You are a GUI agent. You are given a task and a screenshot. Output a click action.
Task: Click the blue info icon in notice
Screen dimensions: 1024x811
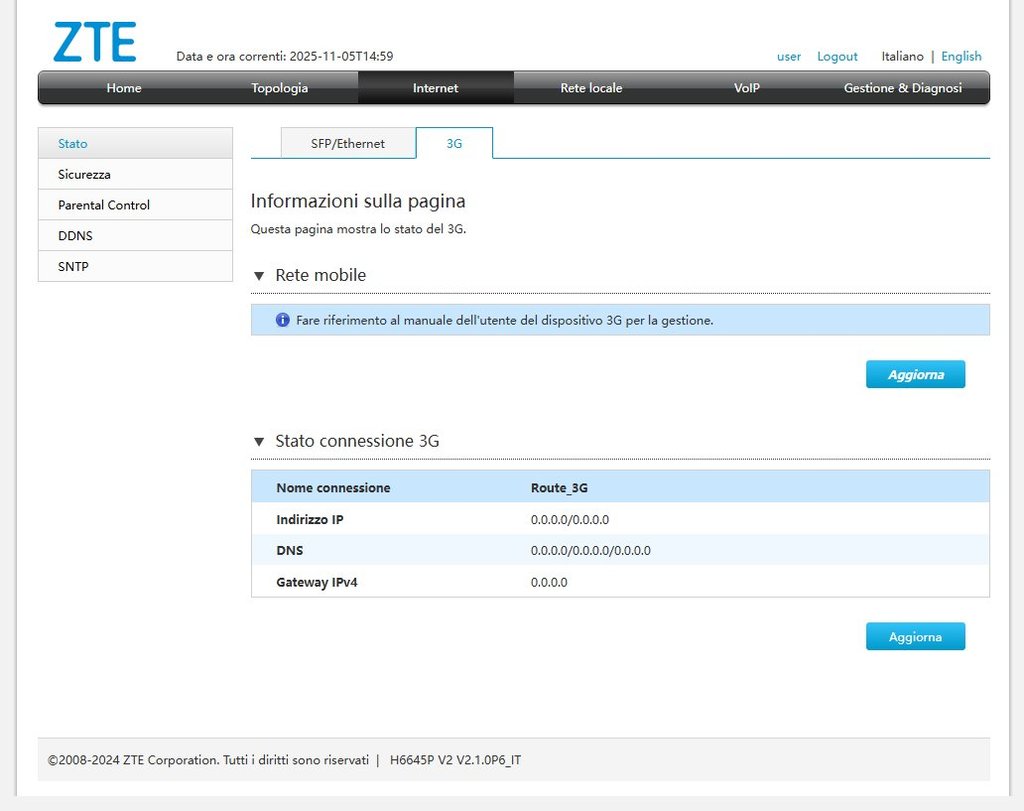coord(282,321)
